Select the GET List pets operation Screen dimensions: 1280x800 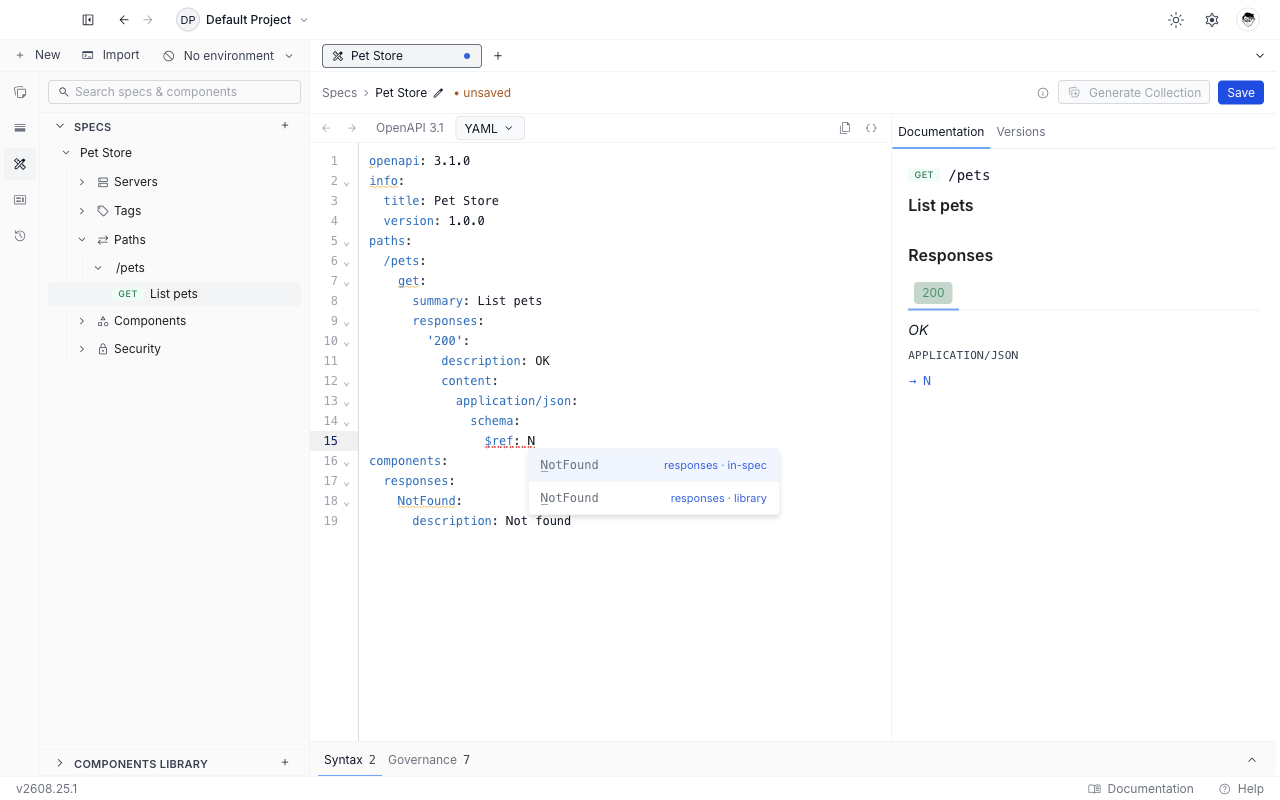[x=174, y=294]
